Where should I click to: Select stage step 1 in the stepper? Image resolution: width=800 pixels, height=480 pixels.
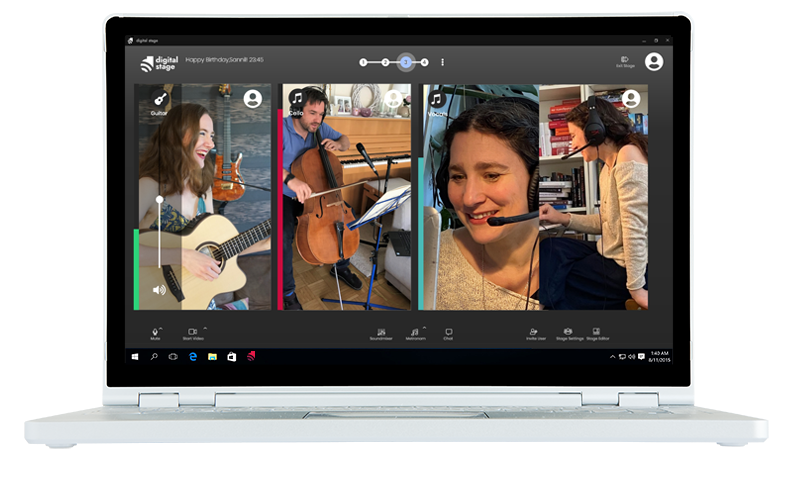(x=363, y=62)
